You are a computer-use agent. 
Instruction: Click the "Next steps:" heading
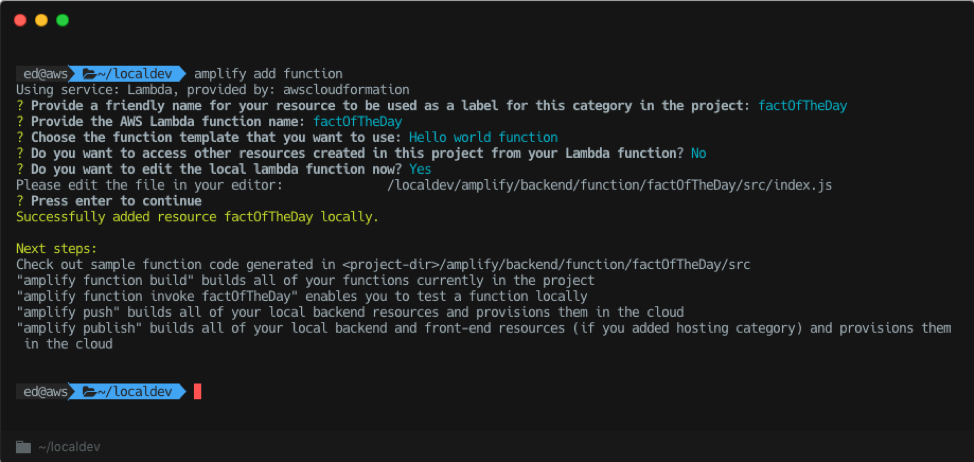(57, 249)
